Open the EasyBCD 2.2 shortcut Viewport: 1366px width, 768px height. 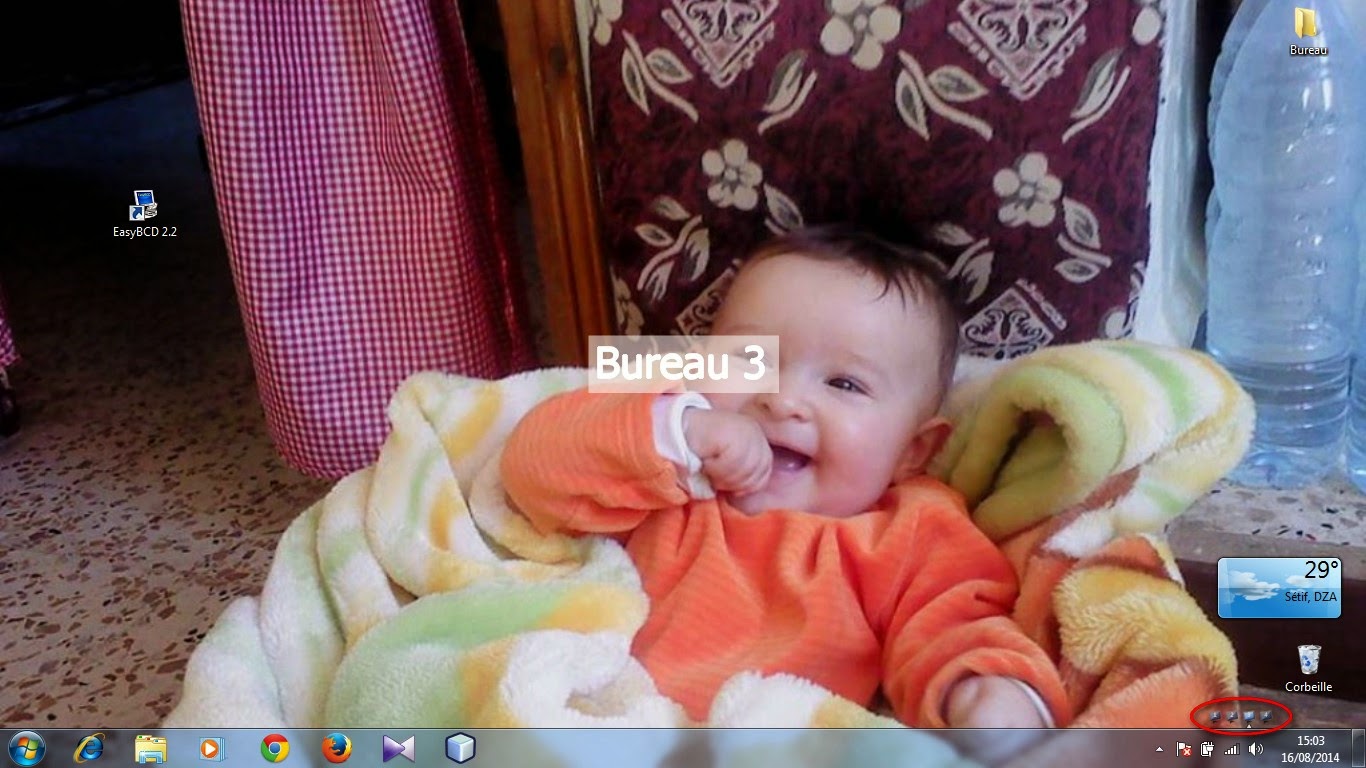click(x=144, y=207)
